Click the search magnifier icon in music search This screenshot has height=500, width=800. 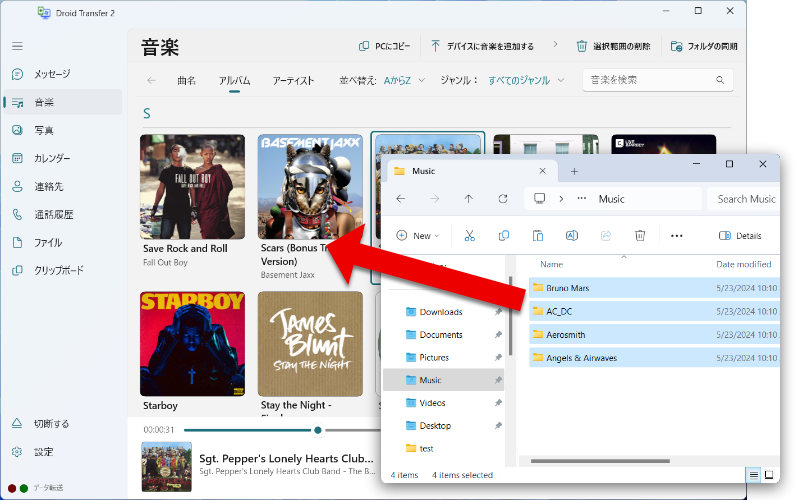720,80
